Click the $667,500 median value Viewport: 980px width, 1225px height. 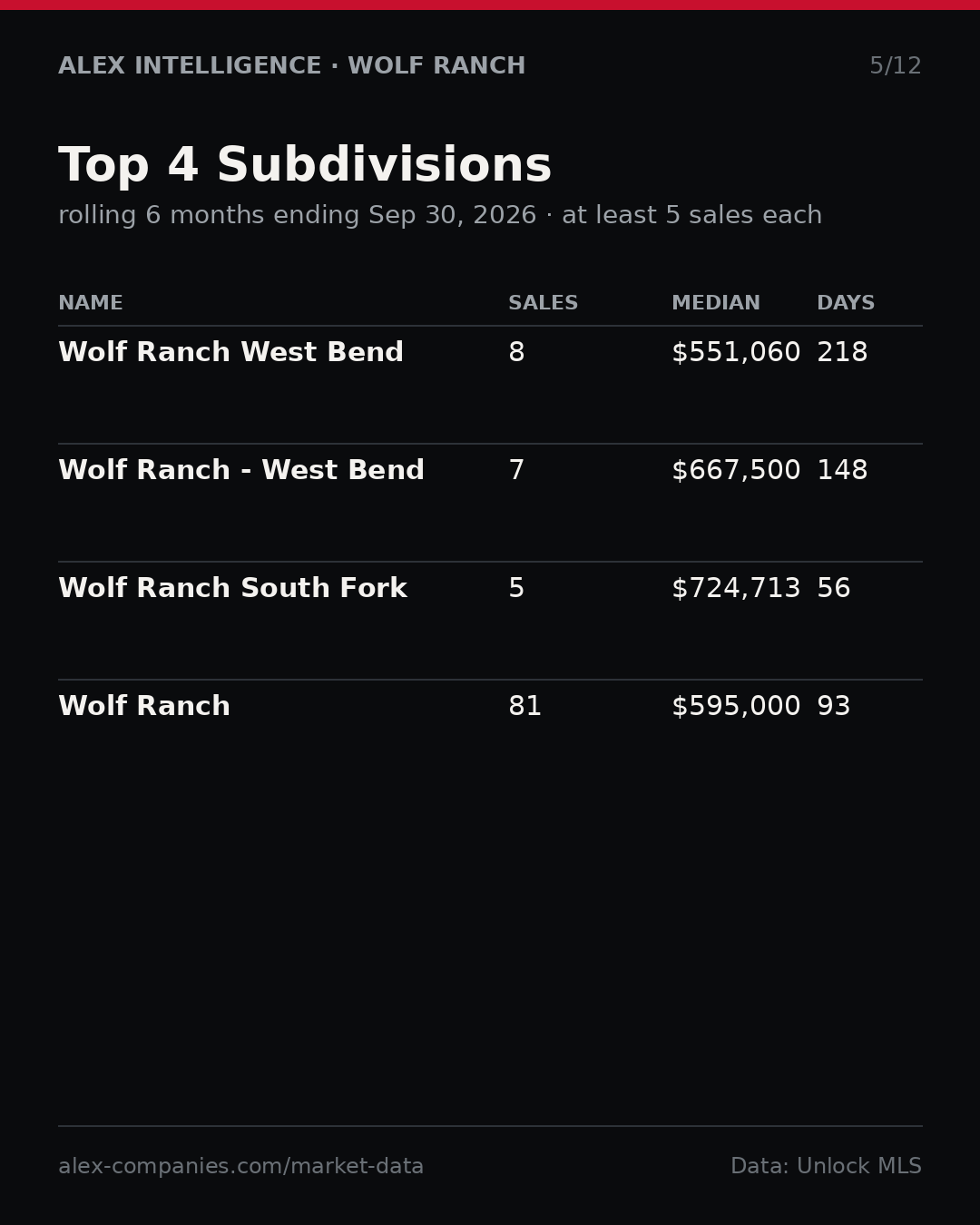(x=736, y=471)
